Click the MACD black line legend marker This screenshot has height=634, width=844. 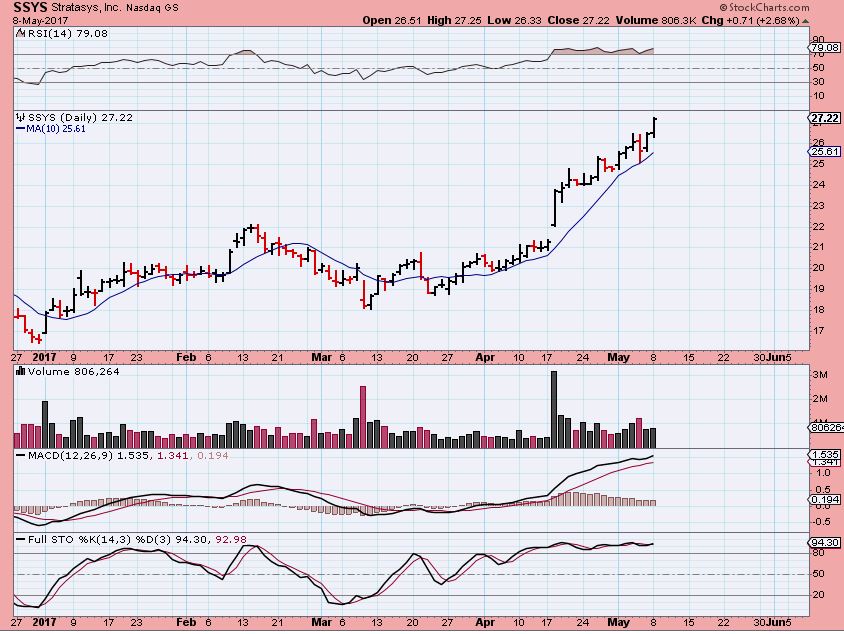(20, 455)
